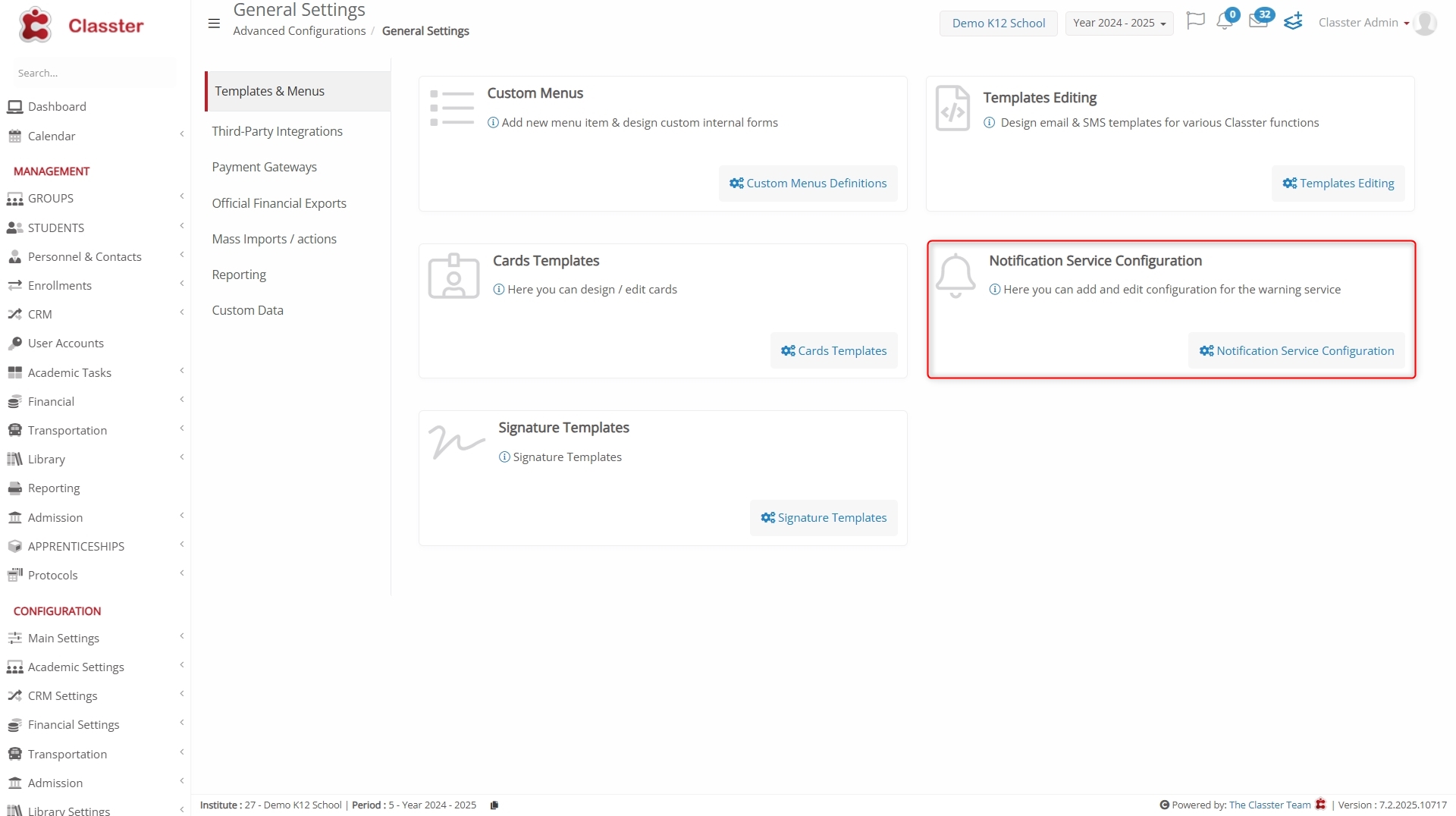Click the Demo K12 School button

coord(998,23)
